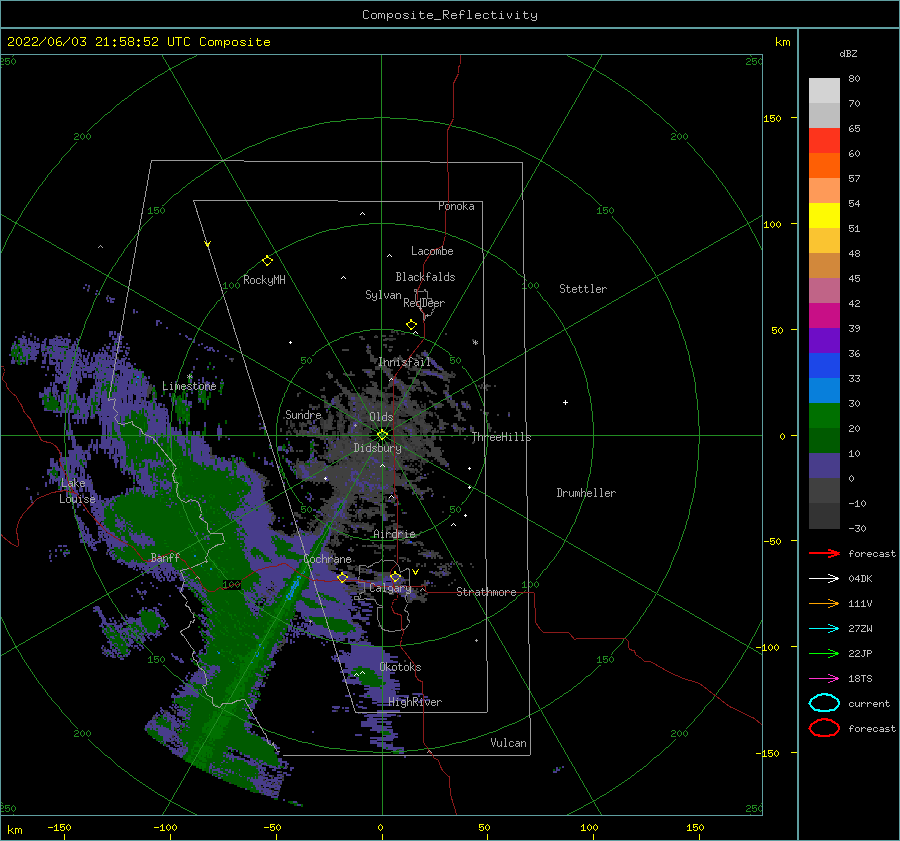
Task: Click the RedDeer city label
Action: pyautogui.click(x=424, y=303)
